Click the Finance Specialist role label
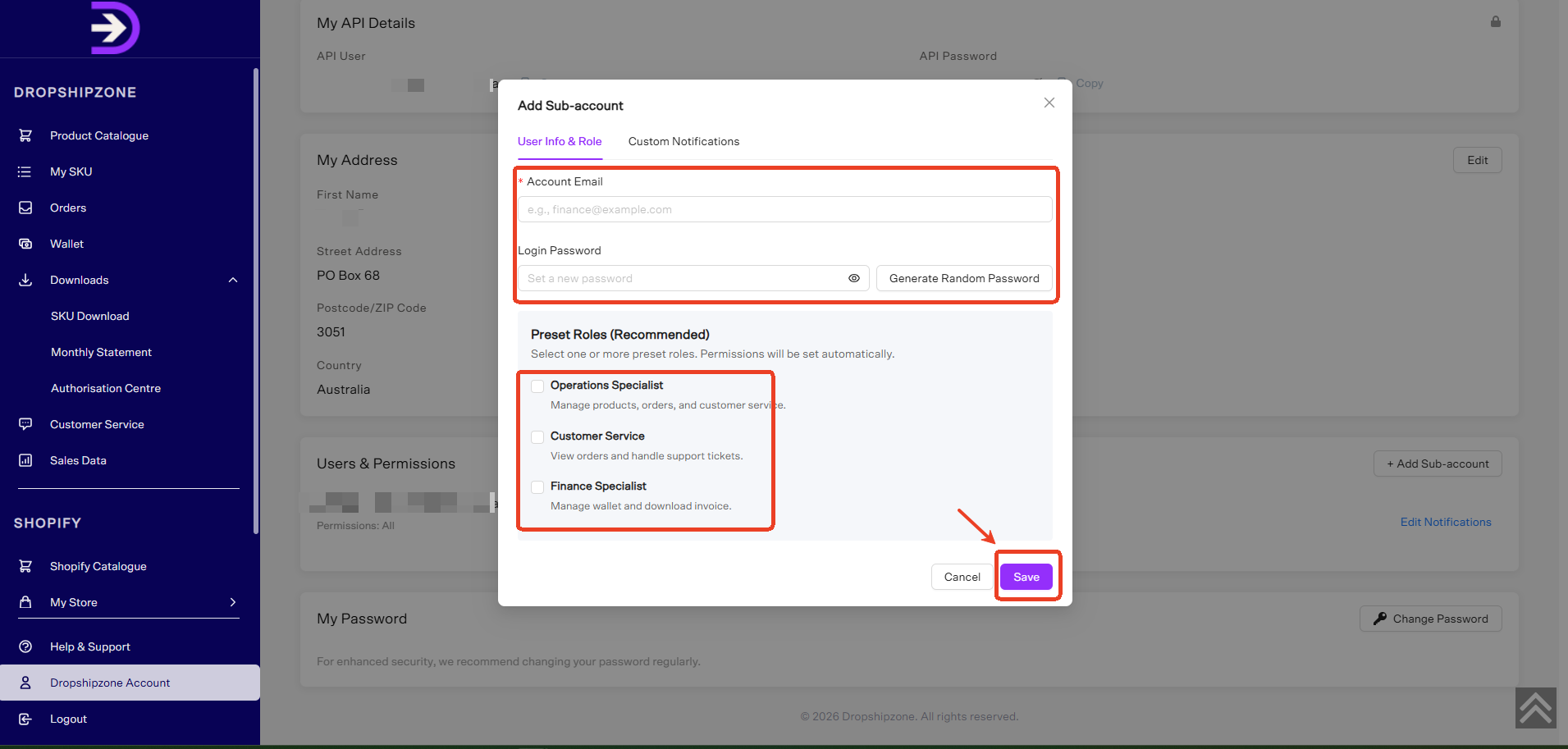Viewport: 1568px width, 749px height. (x=598, y=486)
